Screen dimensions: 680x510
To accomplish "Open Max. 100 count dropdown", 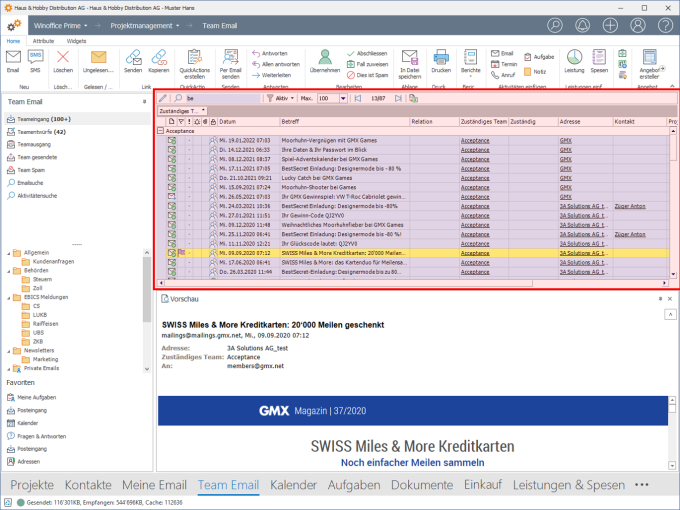I will click(343, 98).
